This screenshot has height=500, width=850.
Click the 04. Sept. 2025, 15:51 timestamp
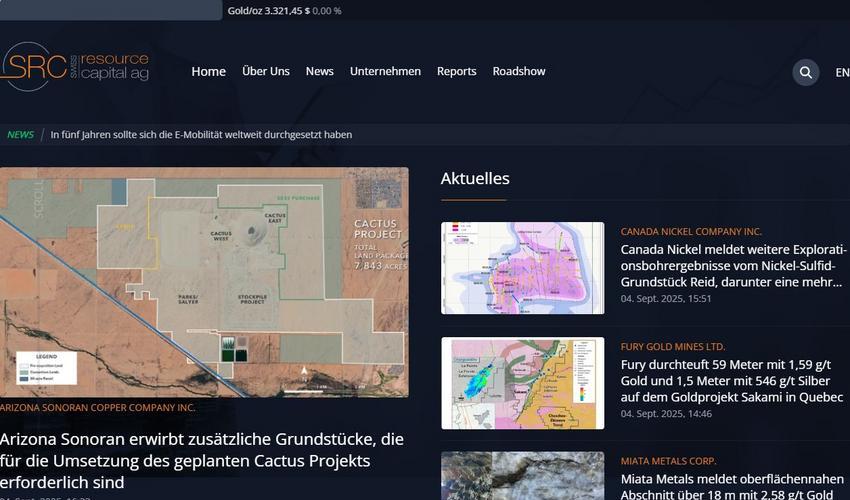tap(666, 299)
